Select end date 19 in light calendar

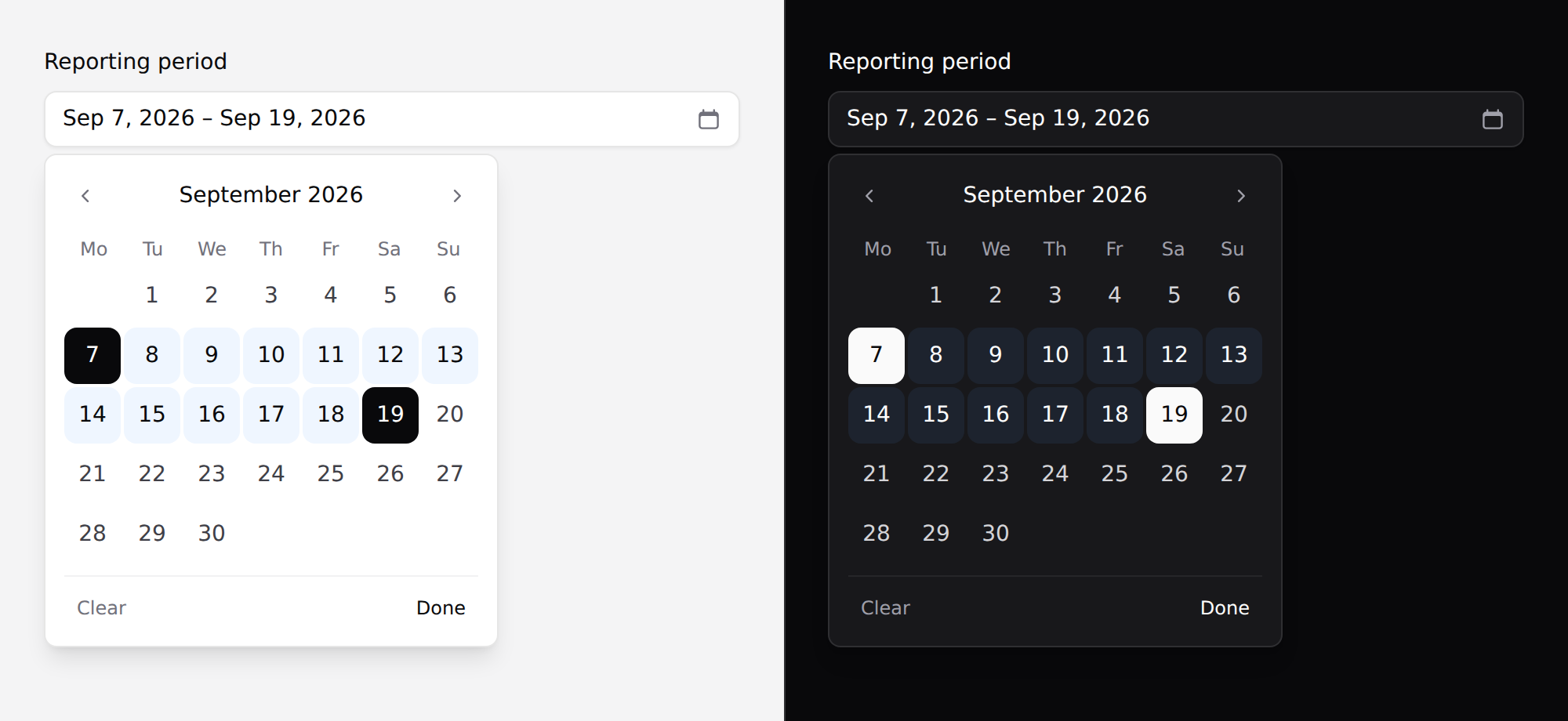[x=390, y=415]
